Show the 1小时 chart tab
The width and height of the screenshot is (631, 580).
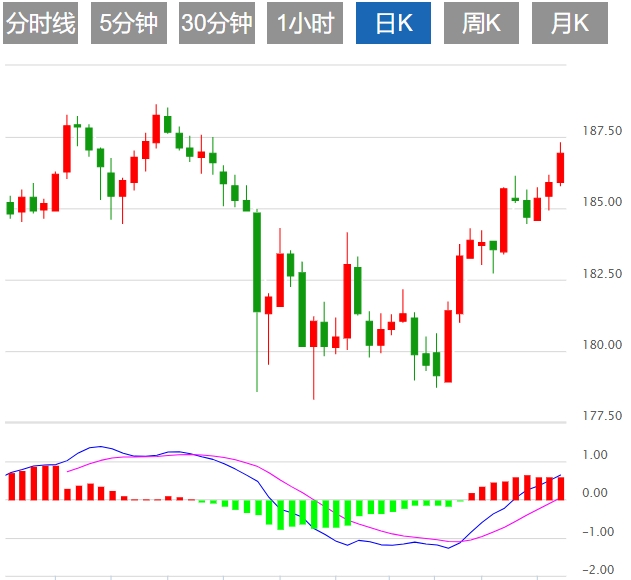coord(304,23)
